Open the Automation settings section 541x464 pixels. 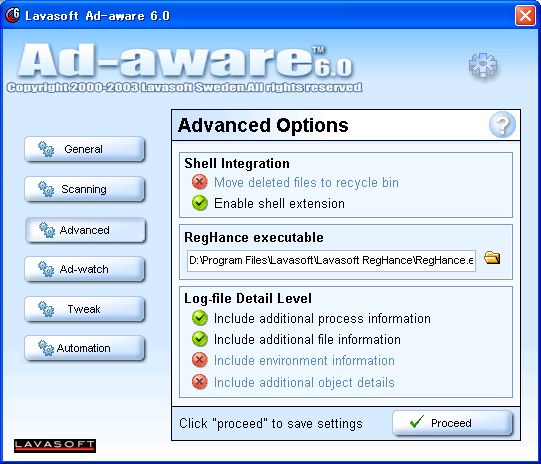[85, 348]
